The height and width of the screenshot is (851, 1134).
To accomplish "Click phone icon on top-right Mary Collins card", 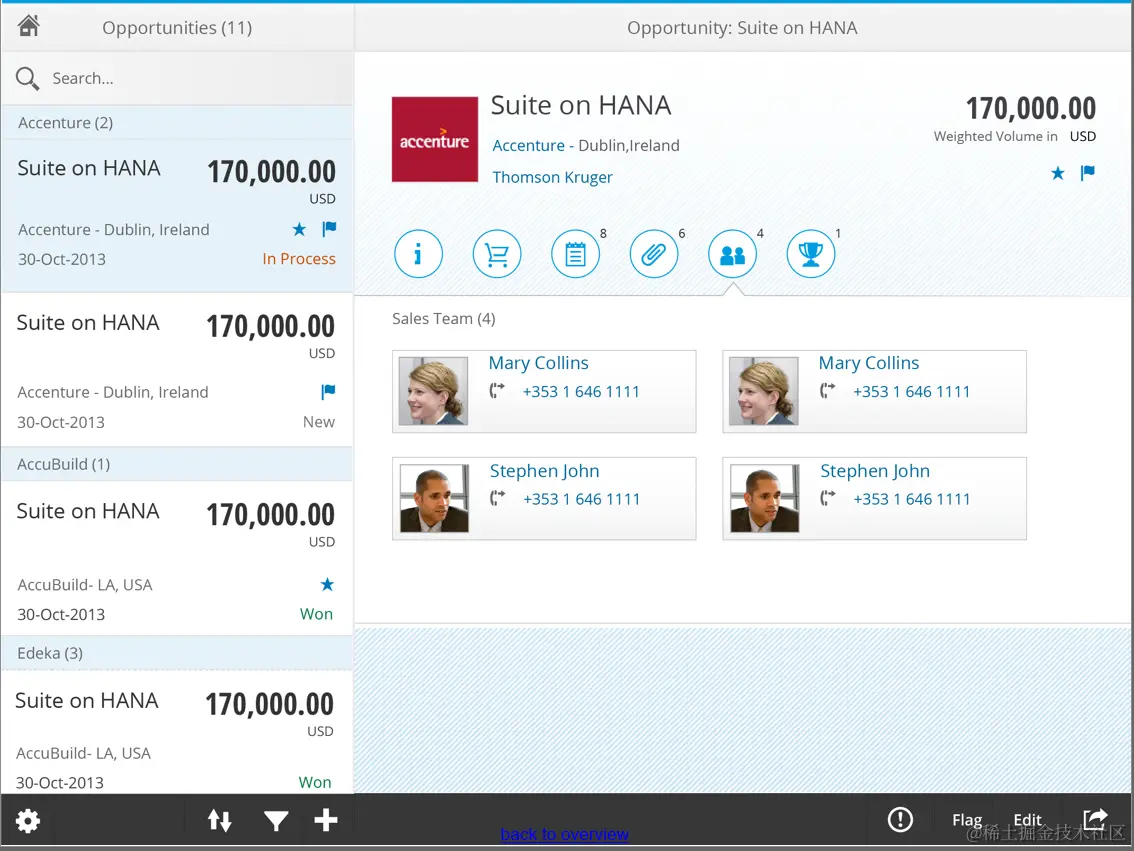I will pos(827,390).
